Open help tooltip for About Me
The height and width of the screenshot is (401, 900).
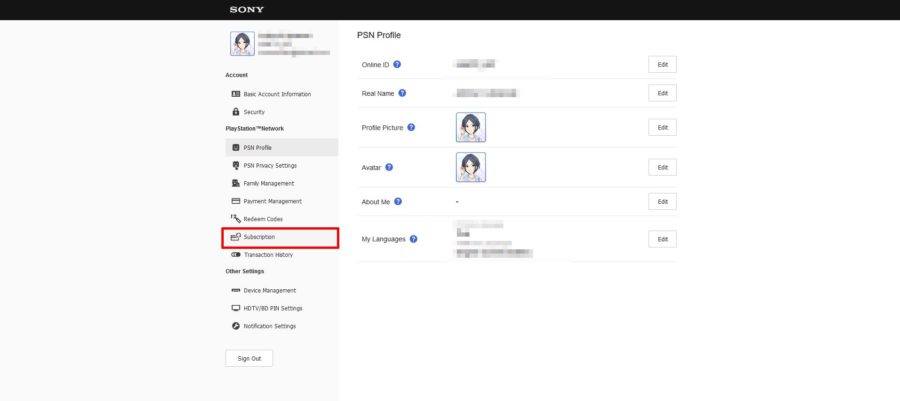click(398, 202)
